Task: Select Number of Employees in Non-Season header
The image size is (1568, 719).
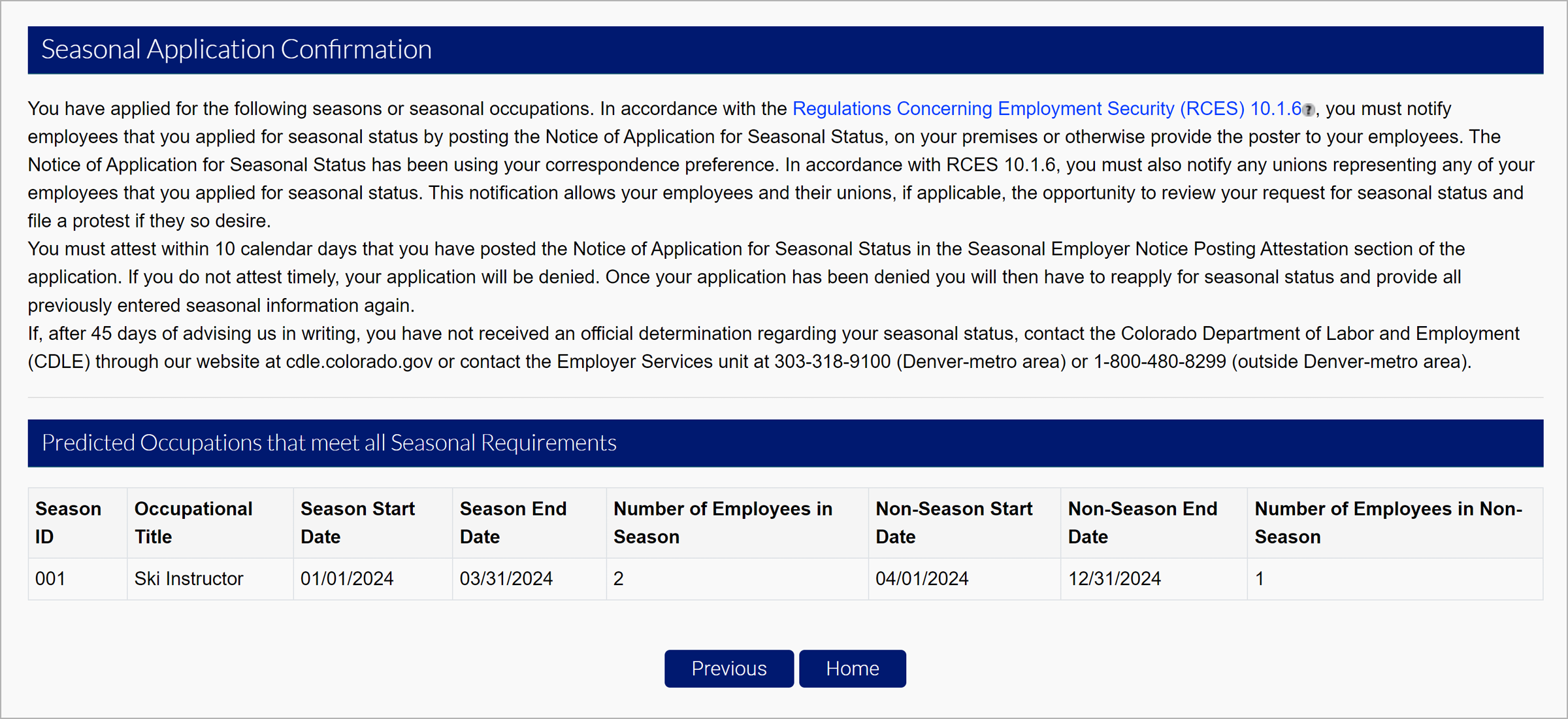Action: pyautogui.click(x=1388, y=522)
